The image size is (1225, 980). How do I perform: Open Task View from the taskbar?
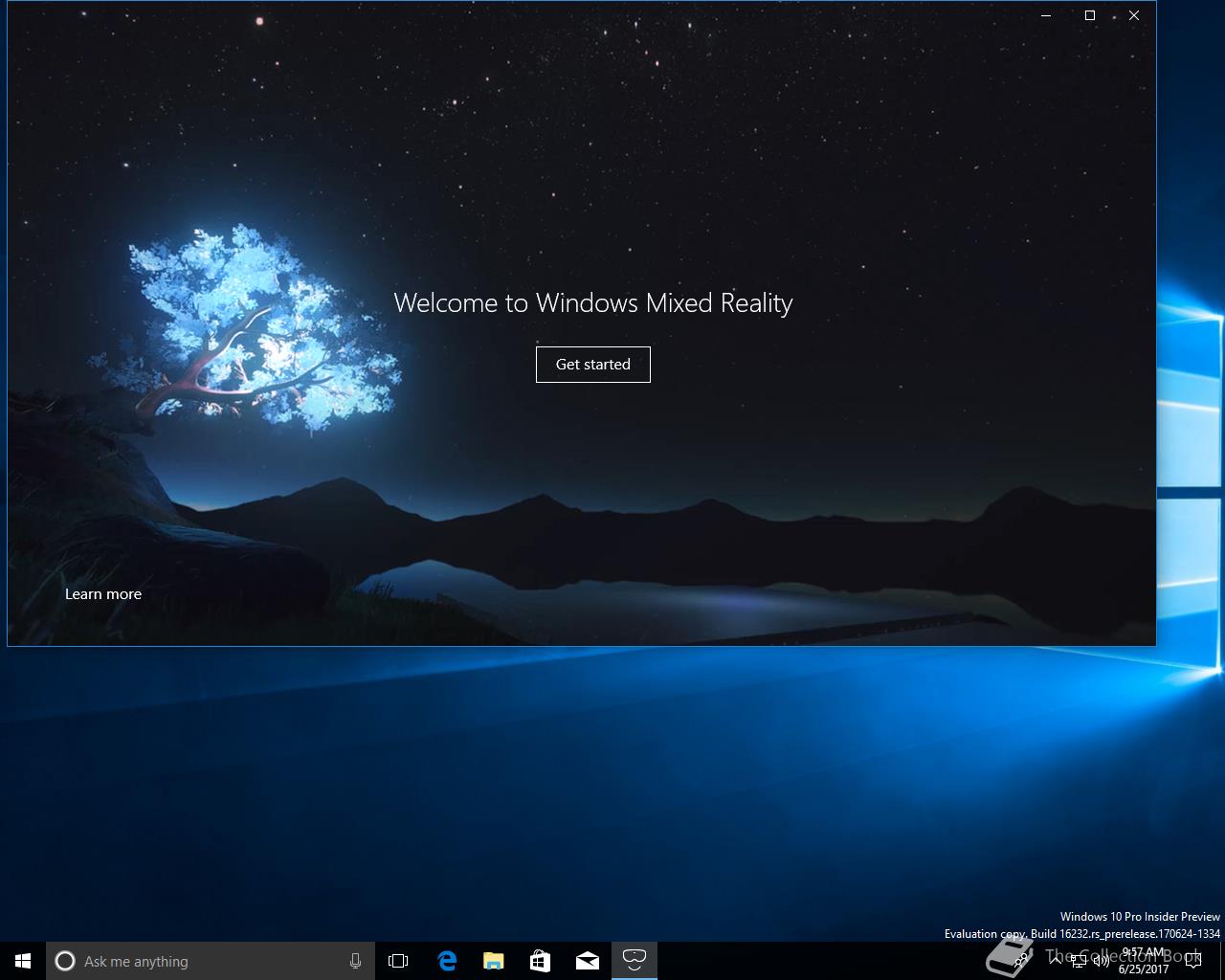(398, 961)
